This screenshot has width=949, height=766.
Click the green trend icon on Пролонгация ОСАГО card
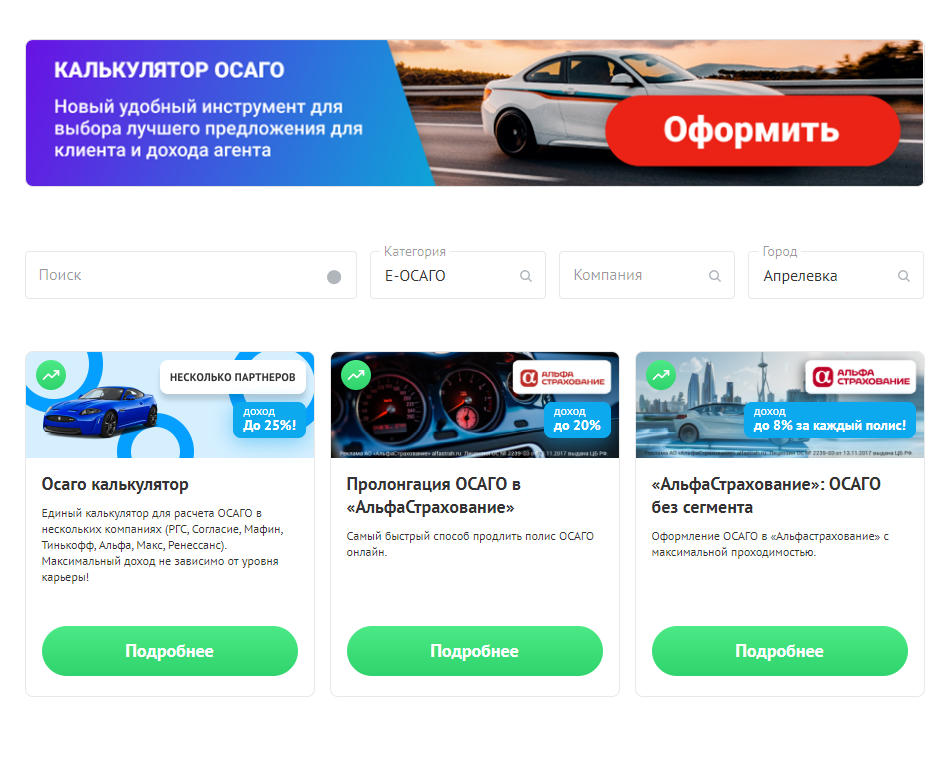click(356, 375)
